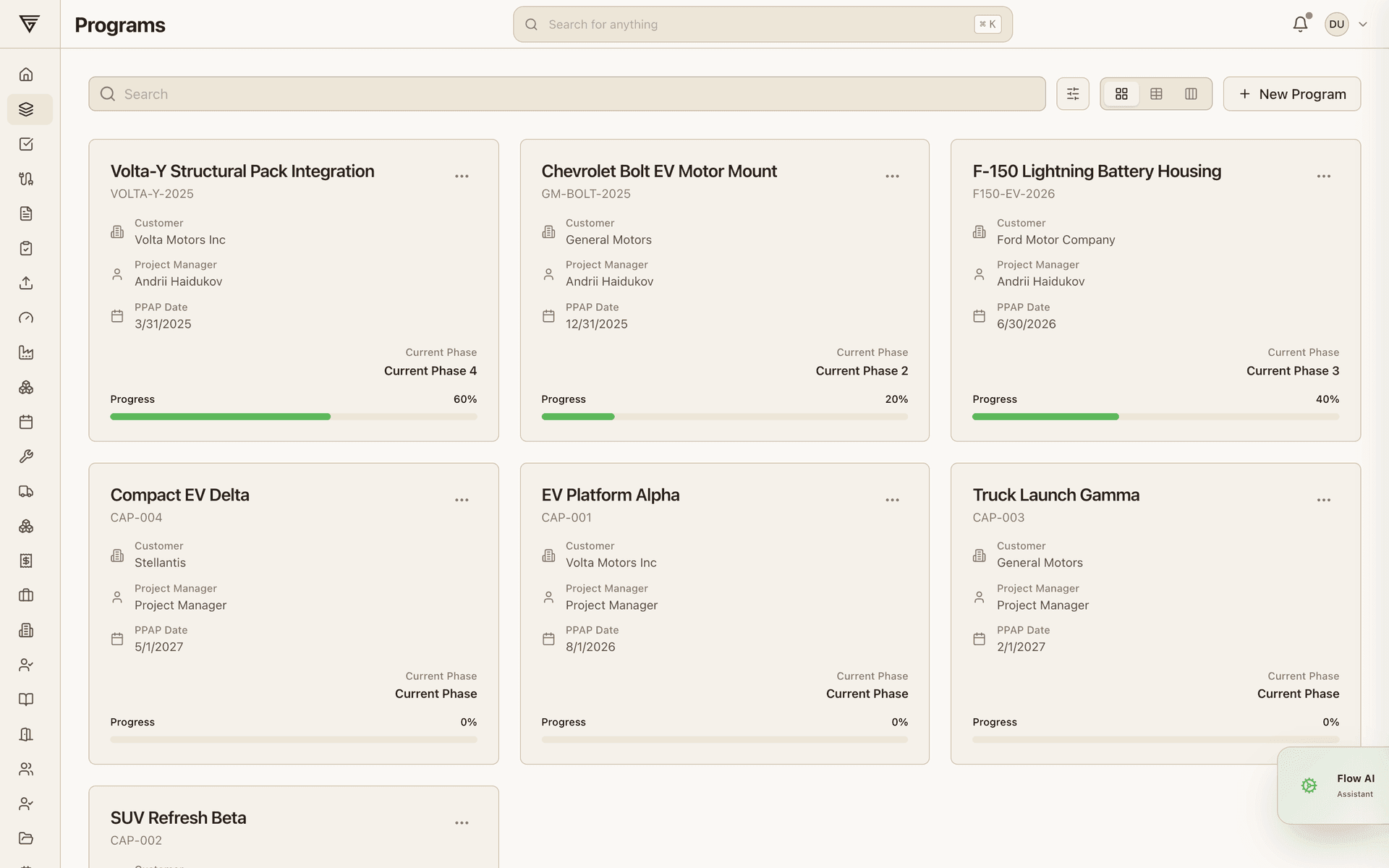Click the 'CAP-003' program code
The width and height of the screenshot is (1389, 868).
pyautogui.click(x=998, y=518)
